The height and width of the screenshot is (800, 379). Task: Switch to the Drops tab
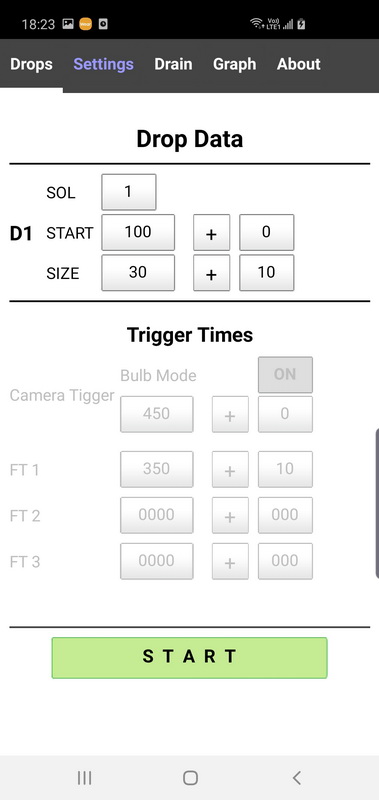pyautogui.click(x=31, y=64)
